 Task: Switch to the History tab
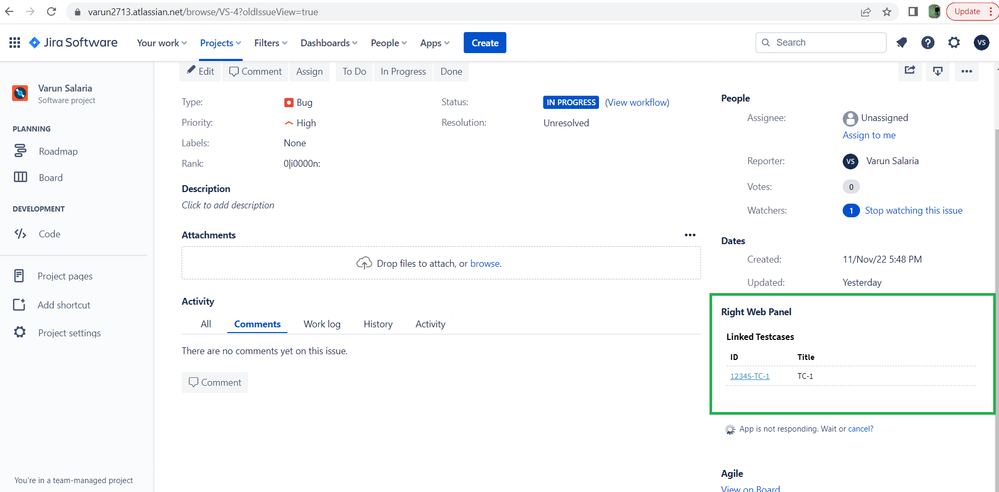[378, 324]
